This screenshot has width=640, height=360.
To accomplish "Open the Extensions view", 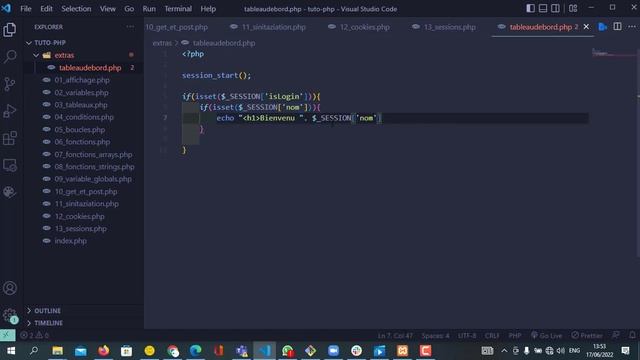I will 9,138.
